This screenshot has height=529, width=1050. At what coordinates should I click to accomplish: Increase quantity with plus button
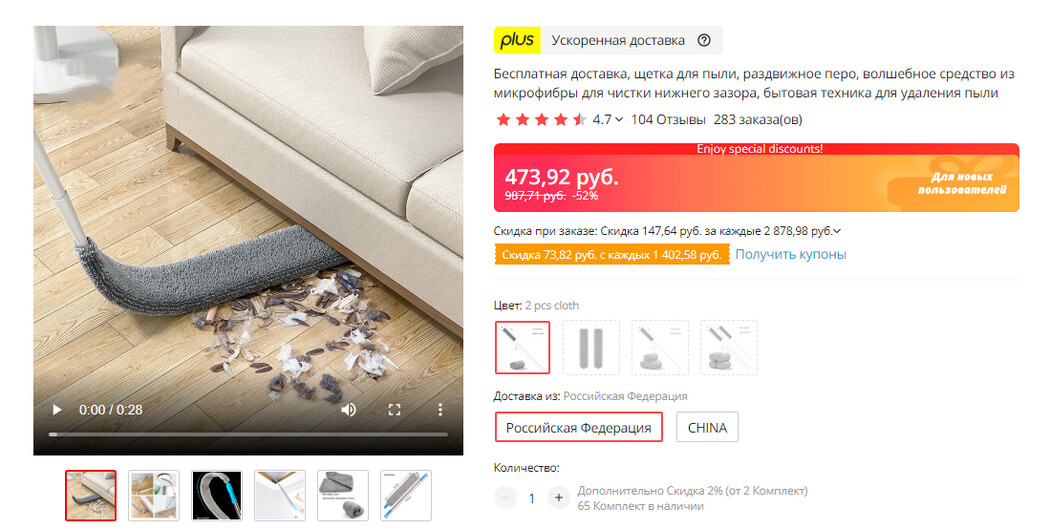(x=558, y=498)
